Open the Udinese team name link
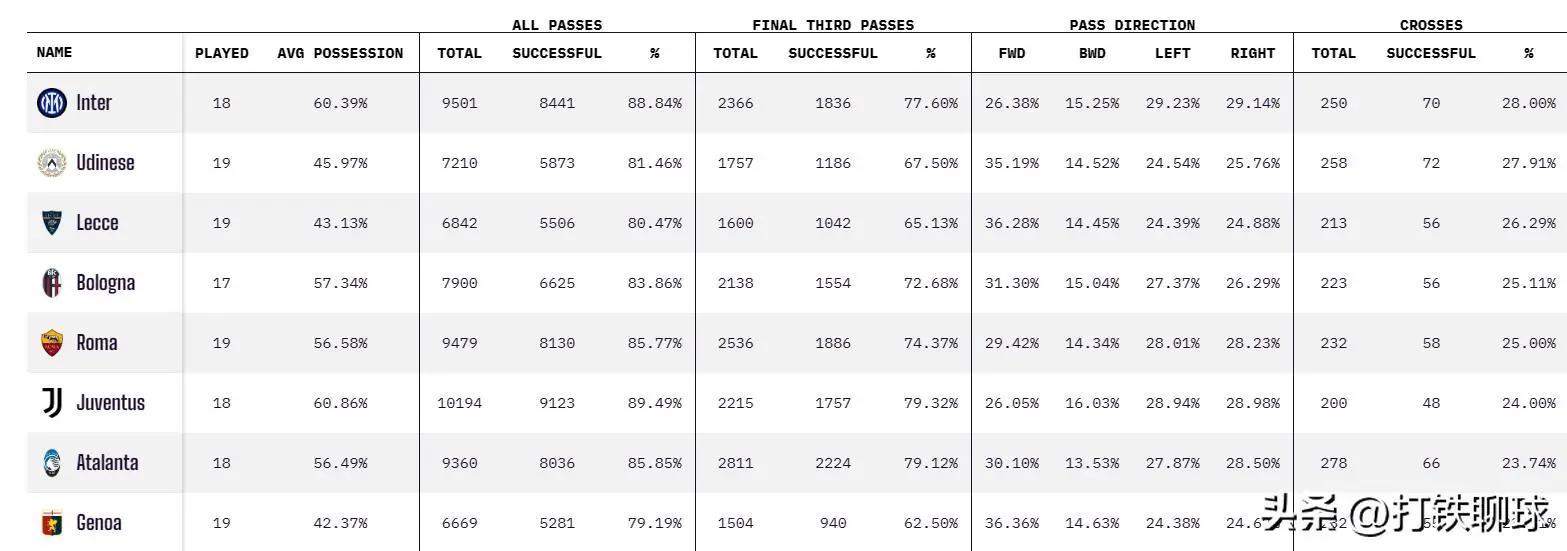 [105, 163]
